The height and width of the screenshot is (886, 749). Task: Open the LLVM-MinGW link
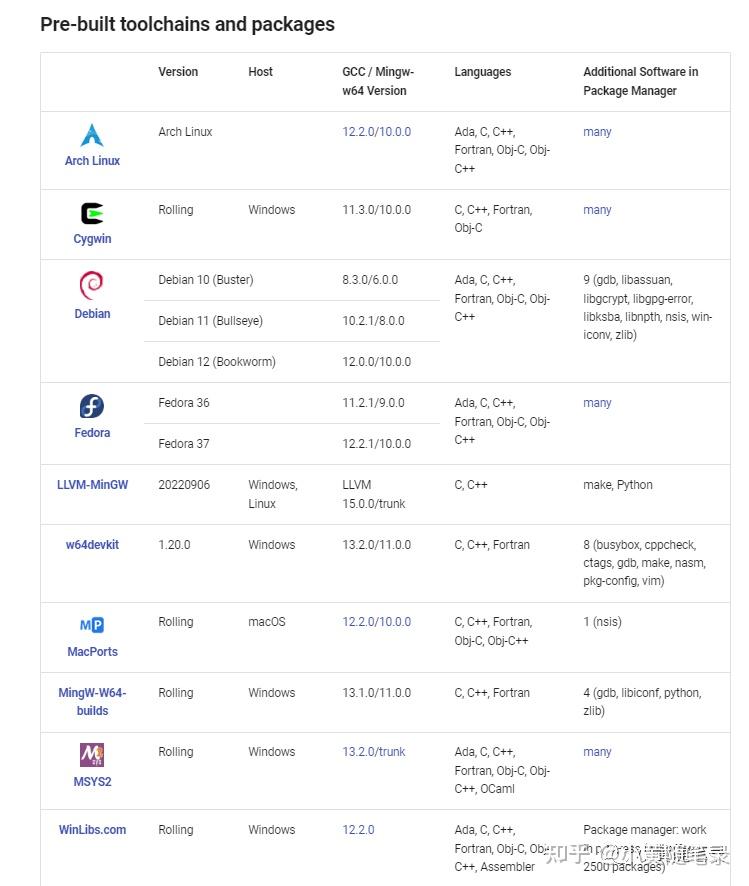click(92, 485)
